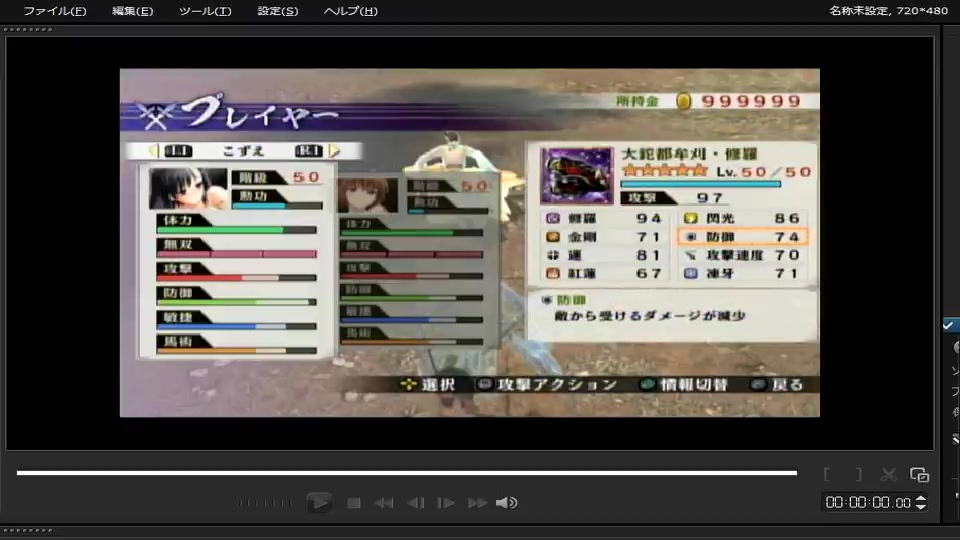Click the 攻撃速度 70 attribute row
Image resolution: width=960 pixels, height=540 pixels.
pyautogui.click(x=742, y=255)
